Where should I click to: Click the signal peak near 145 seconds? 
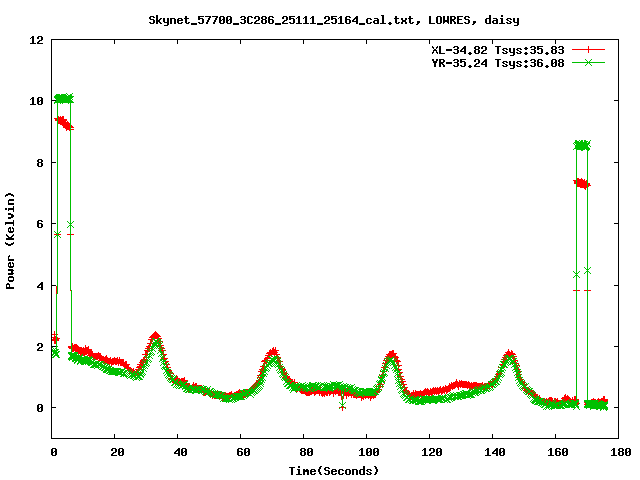tap(509, 356)
